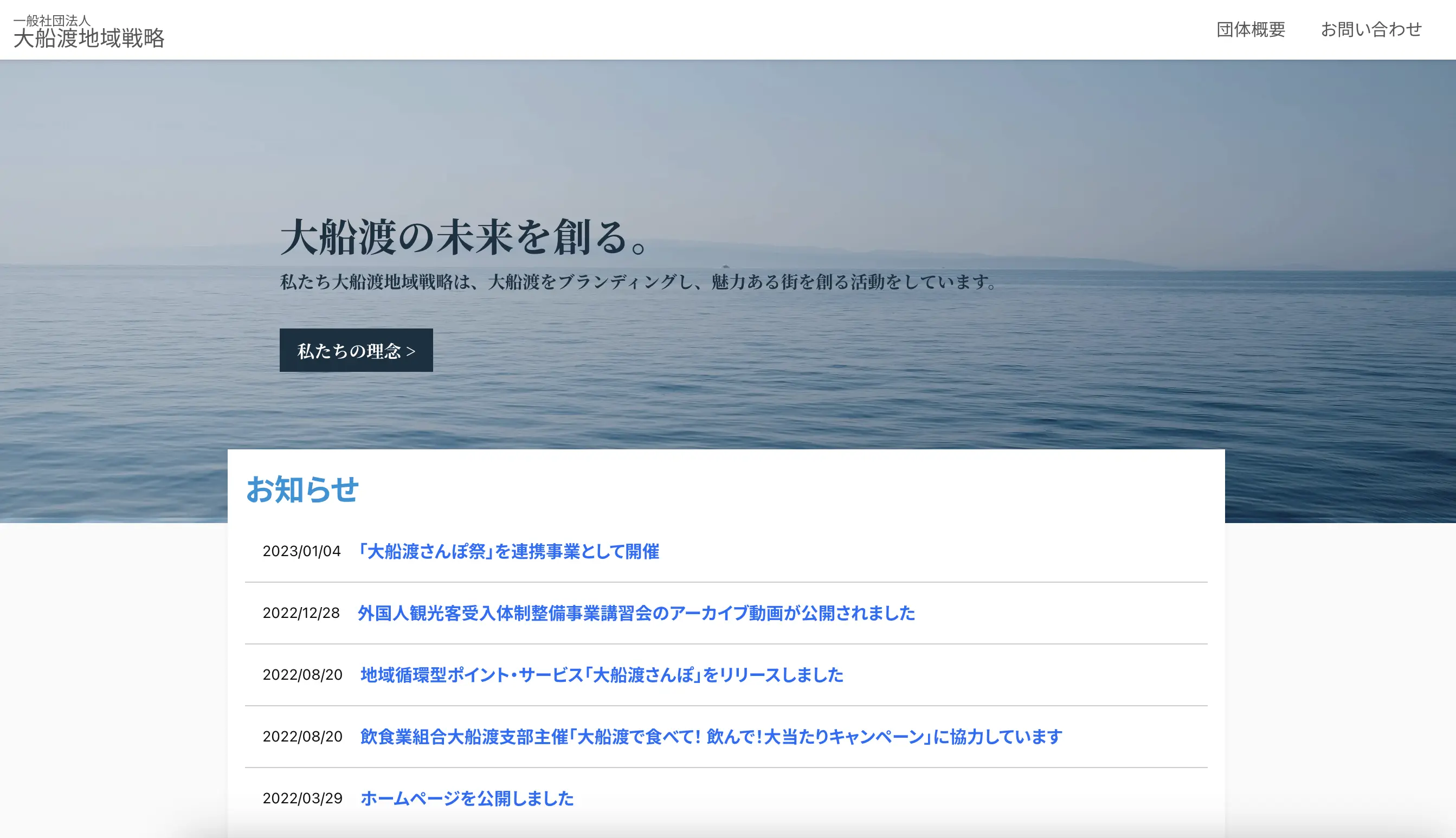The width and height of the screenshot is (1456, 838).
Task: Click the divider row under the 2022/08/20 campaign news
Action: [668, 768]
